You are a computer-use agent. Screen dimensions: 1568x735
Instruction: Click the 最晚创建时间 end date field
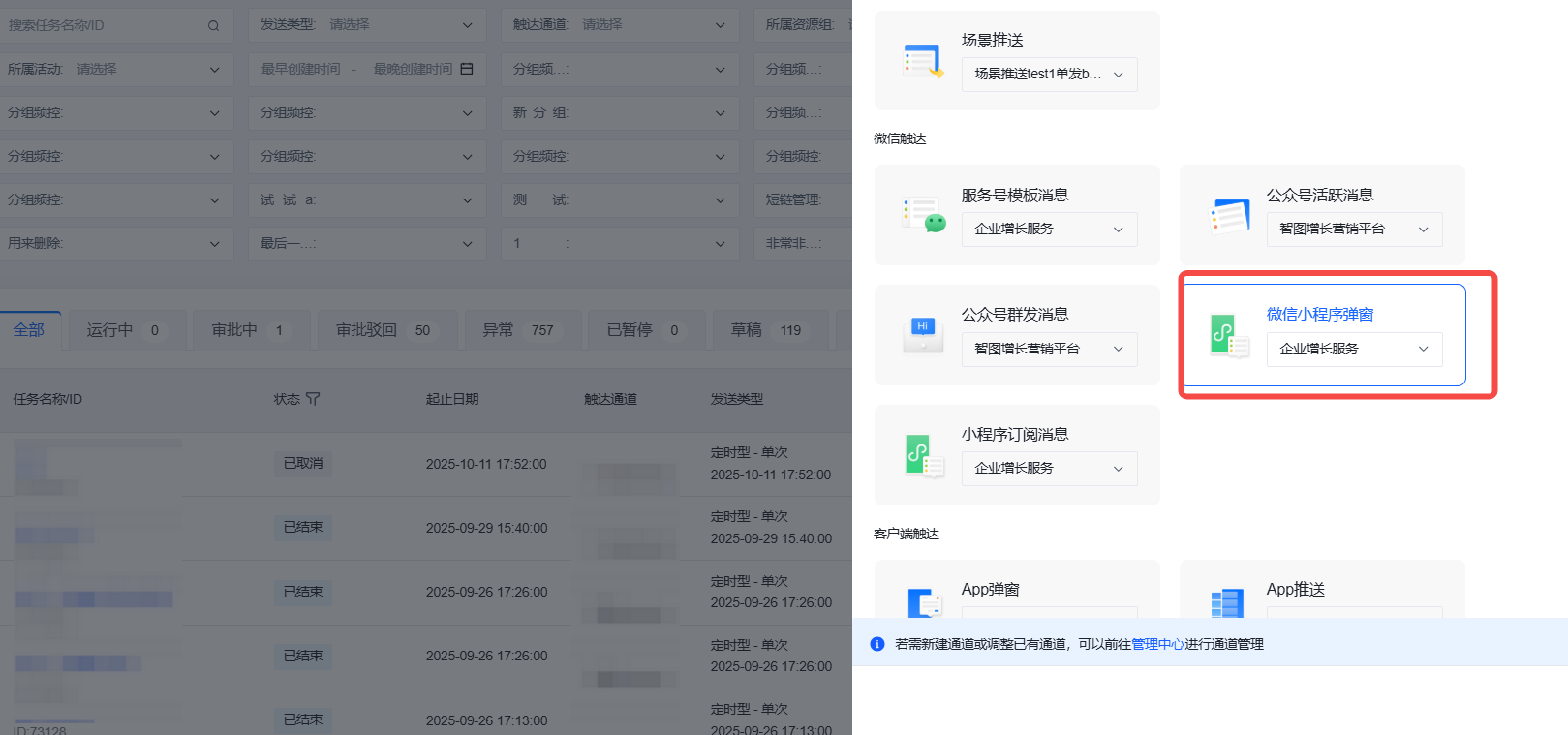point(413,69)
